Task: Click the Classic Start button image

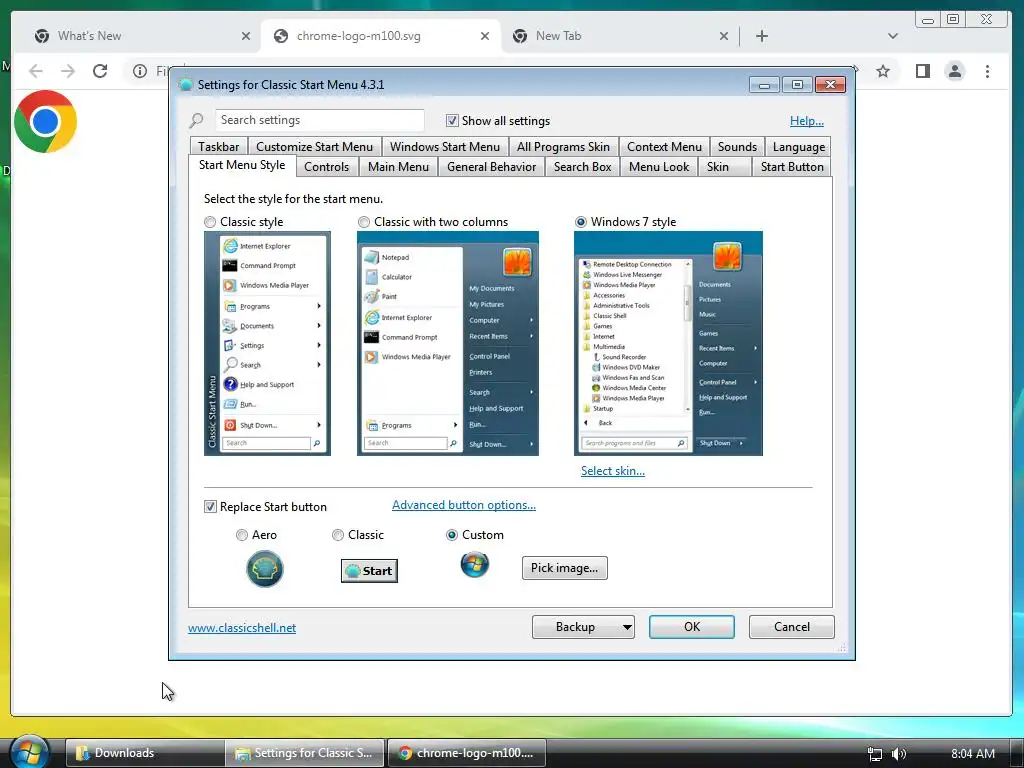Action: [369, 571]
